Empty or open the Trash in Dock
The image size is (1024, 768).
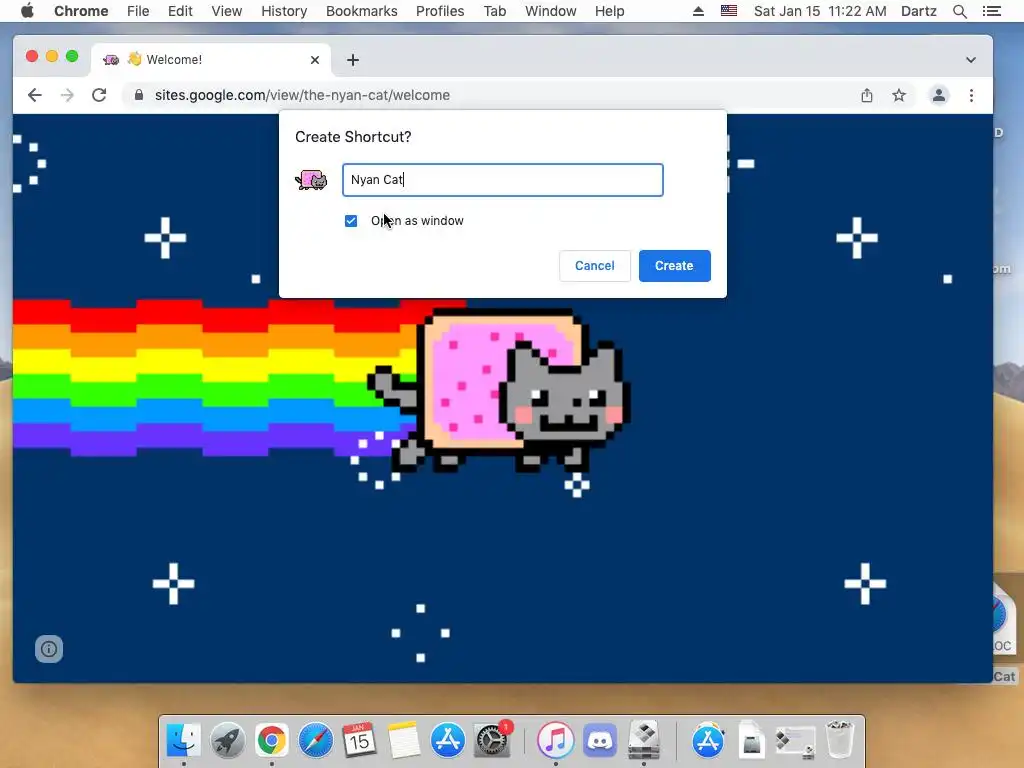pyautogui.click(x=840, y=739)
